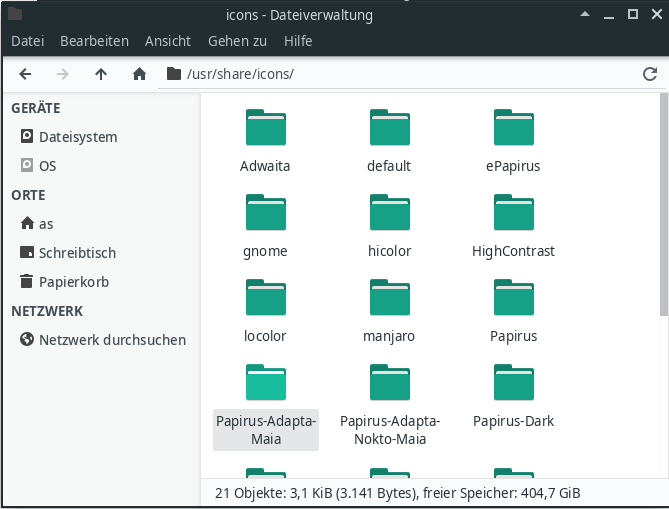Image resolution: width=669 pixels, height=509 pixels.
Task: Click the manjaro folder name
Action: click(x=389, y=336)
